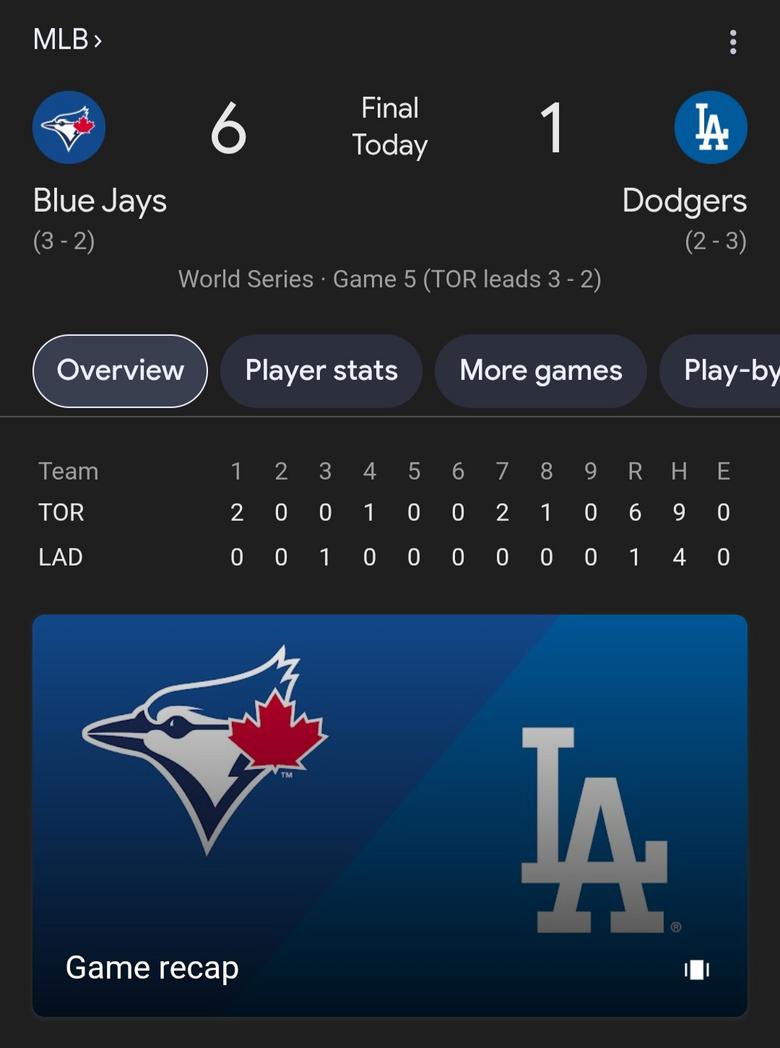Image resolution: width=780 pixels, height=1048 pixels.
Task: Switch to the Player stats tab
Action: [321, 371]
